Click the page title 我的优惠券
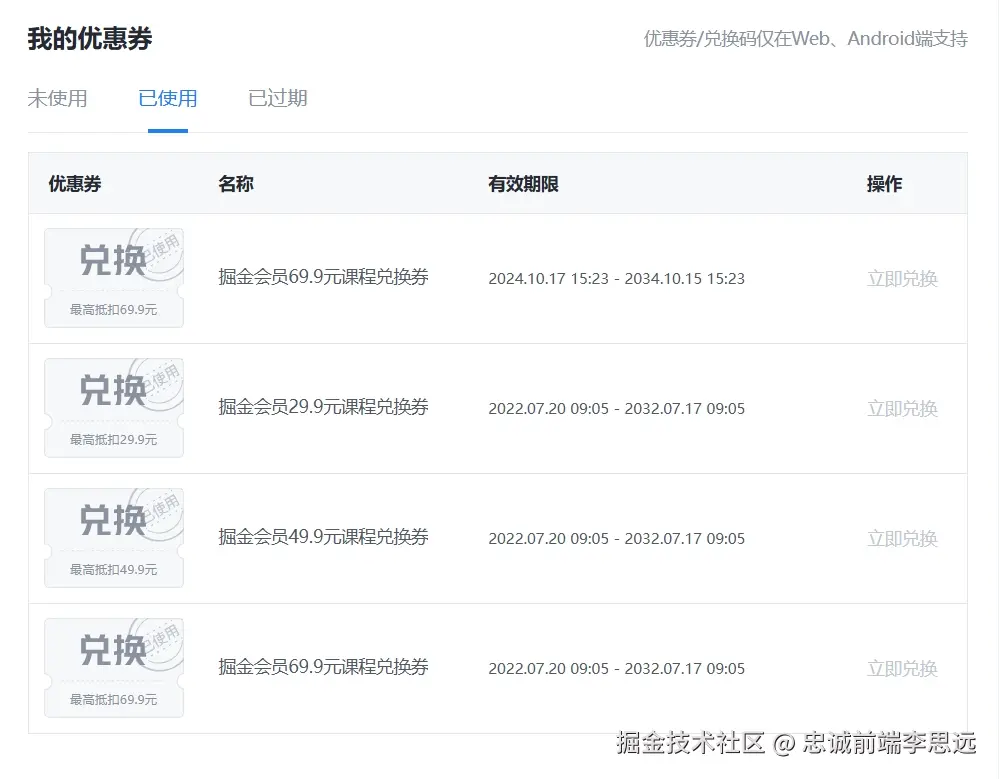The width and height of the screenshot is (999, 779). [88, 38]
